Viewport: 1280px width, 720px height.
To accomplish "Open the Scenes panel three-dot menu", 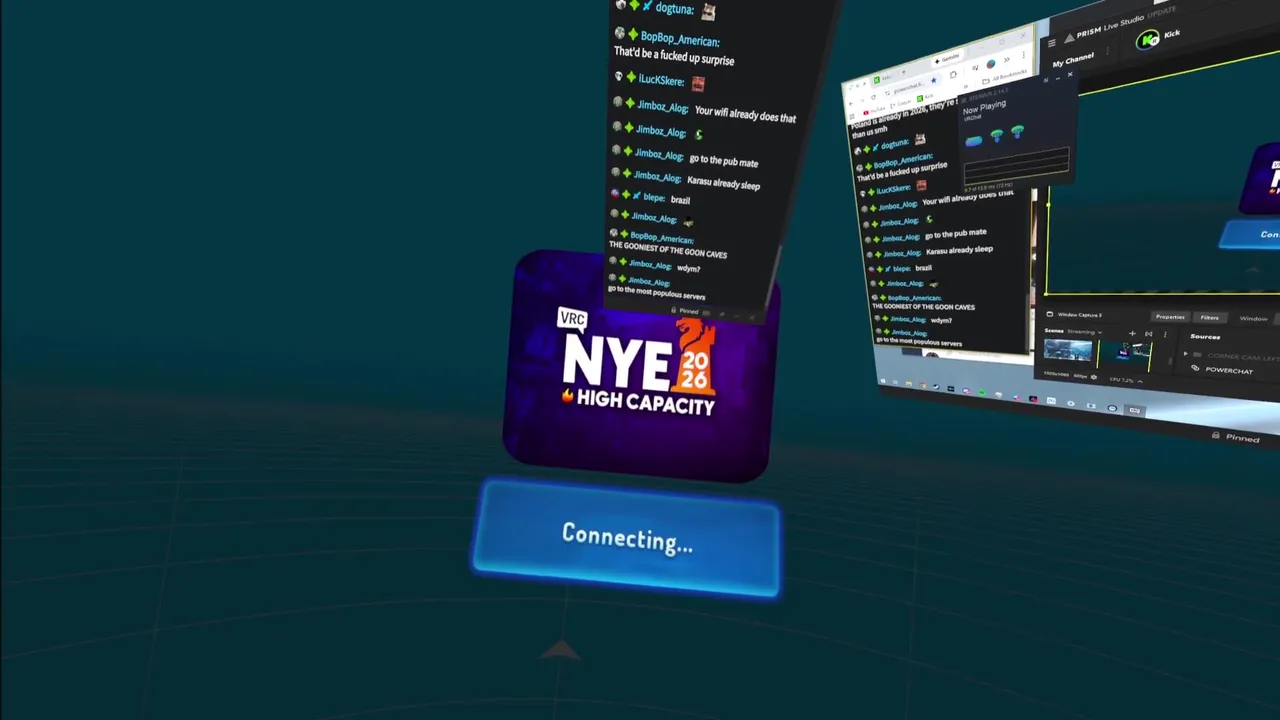I will [x=1165, y=334].
